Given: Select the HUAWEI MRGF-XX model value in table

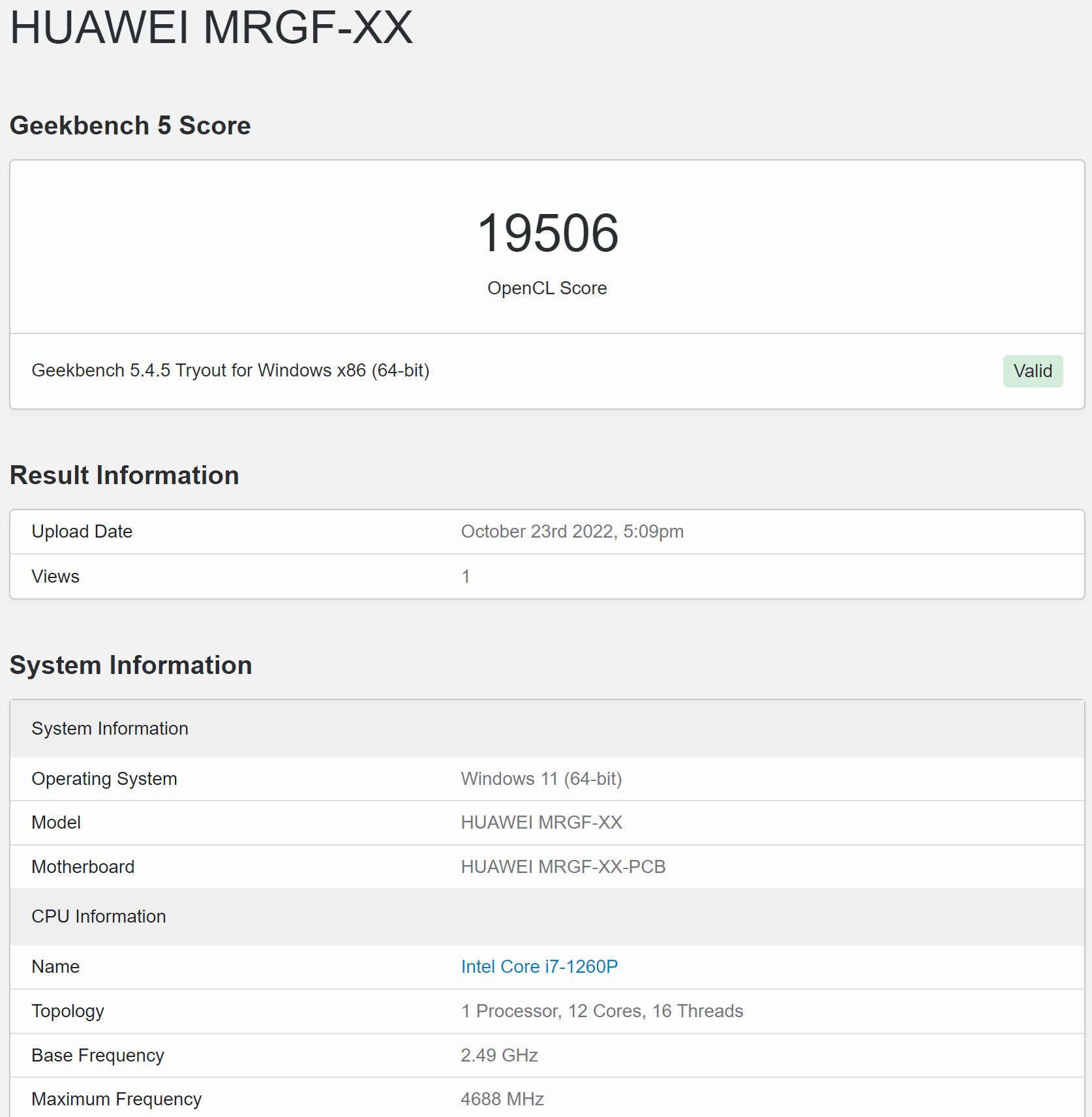Looking at the screenshot, I should pos(541,822).
